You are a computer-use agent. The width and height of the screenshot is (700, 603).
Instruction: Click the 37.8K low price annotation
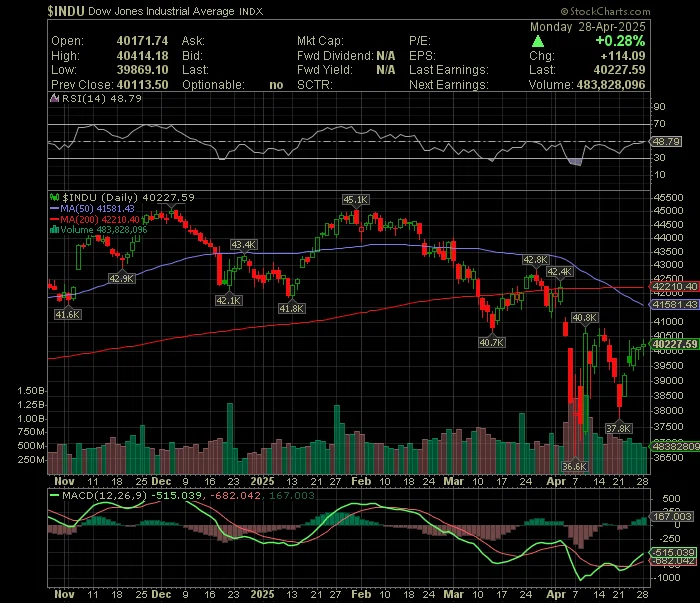[618, 428]
